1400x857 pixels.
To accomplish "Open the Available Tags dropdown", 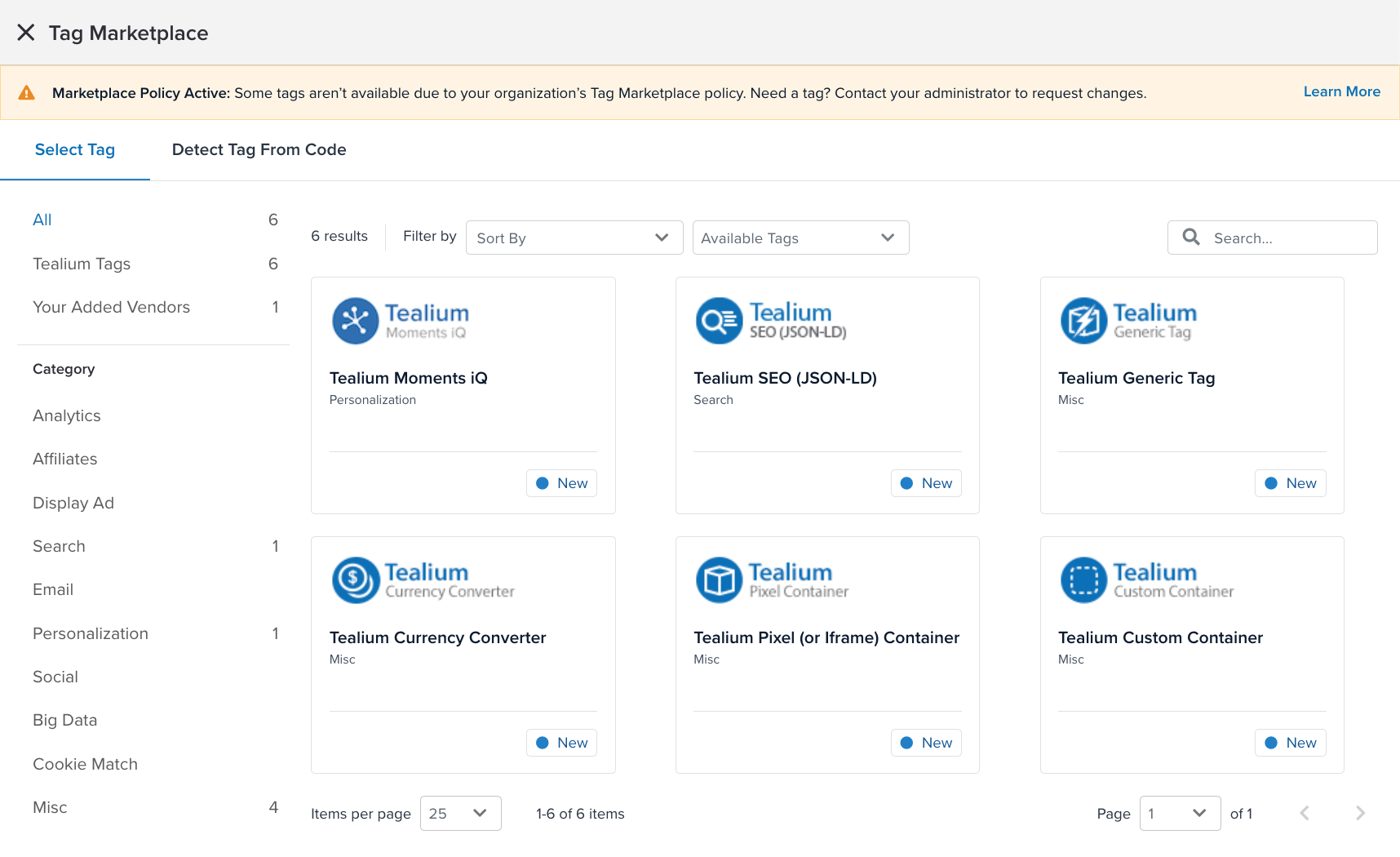I will coord(800,238).
